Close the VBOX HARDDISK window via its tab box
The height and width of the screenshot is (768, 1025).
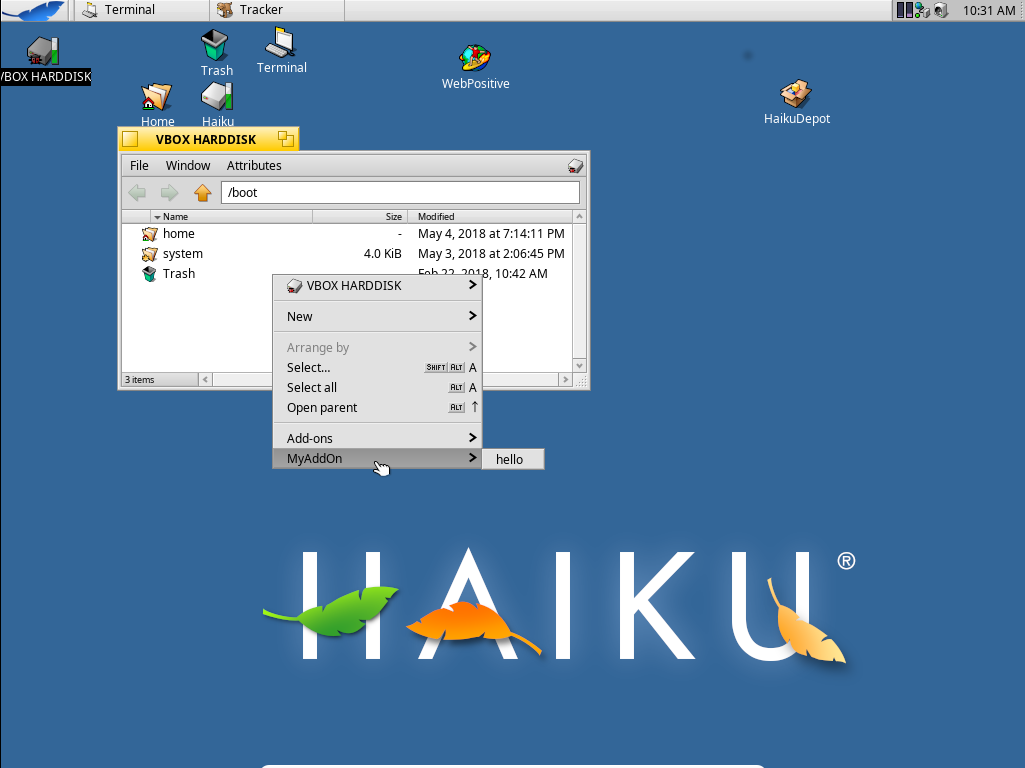coord(130,139)
